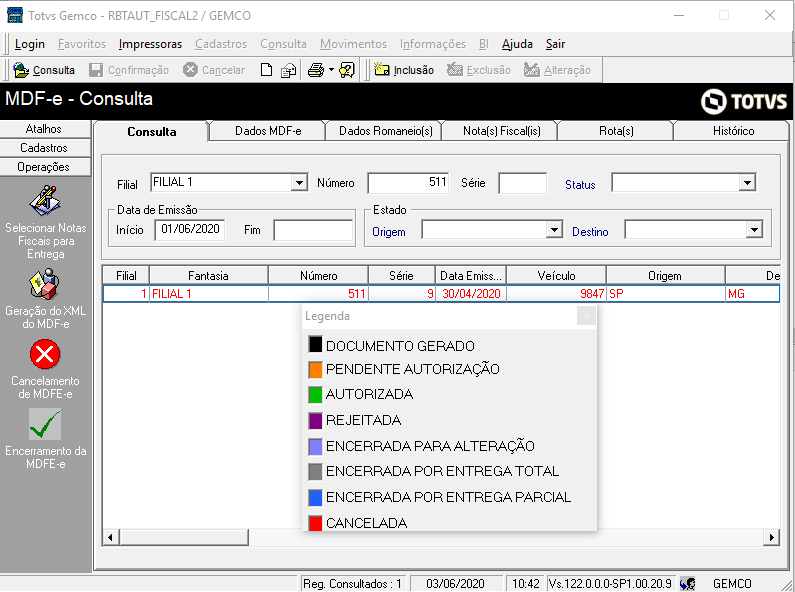Click the Sair menu item
This screenshot has height=592, width=795.
tap(555, 44)
